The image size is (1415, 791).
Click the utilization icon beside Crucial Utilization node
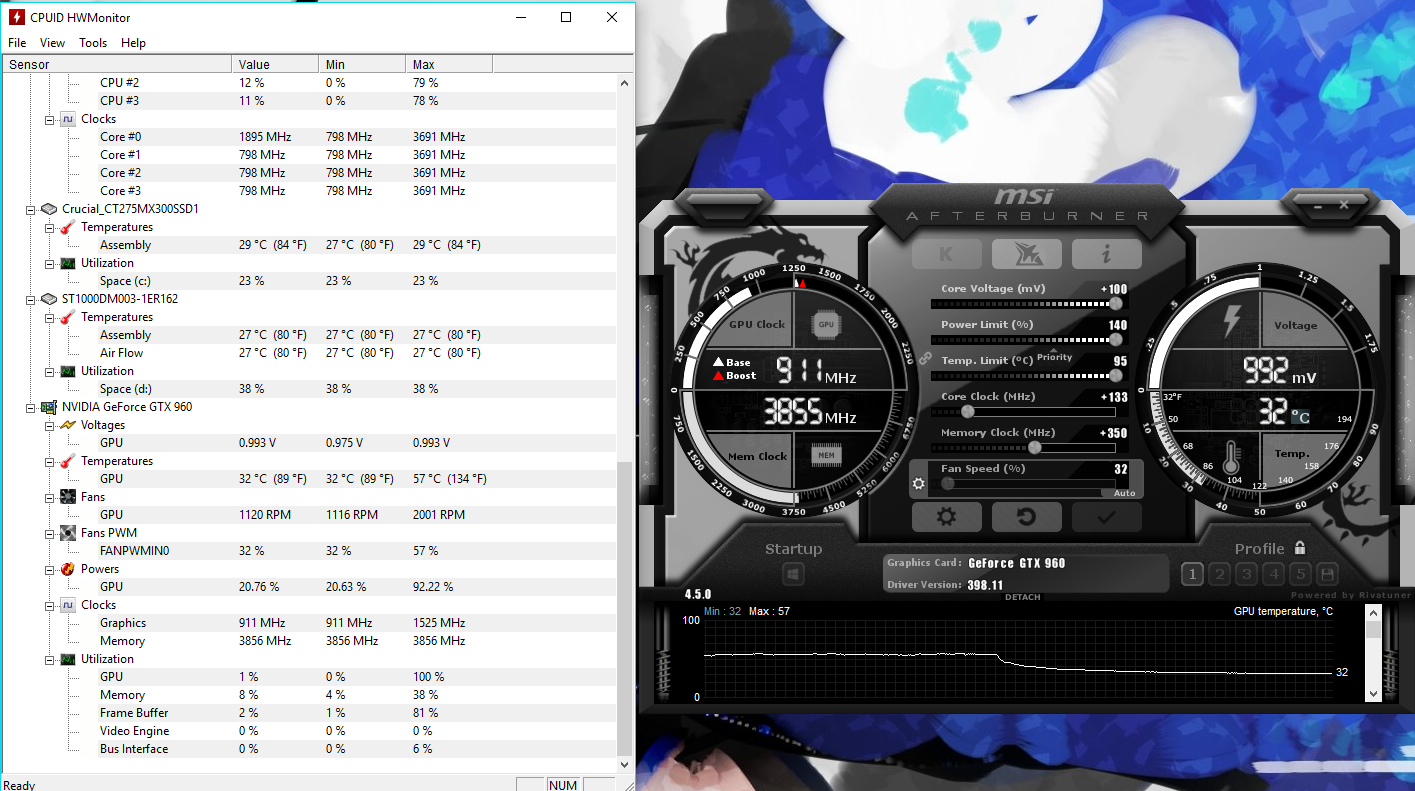68,263
